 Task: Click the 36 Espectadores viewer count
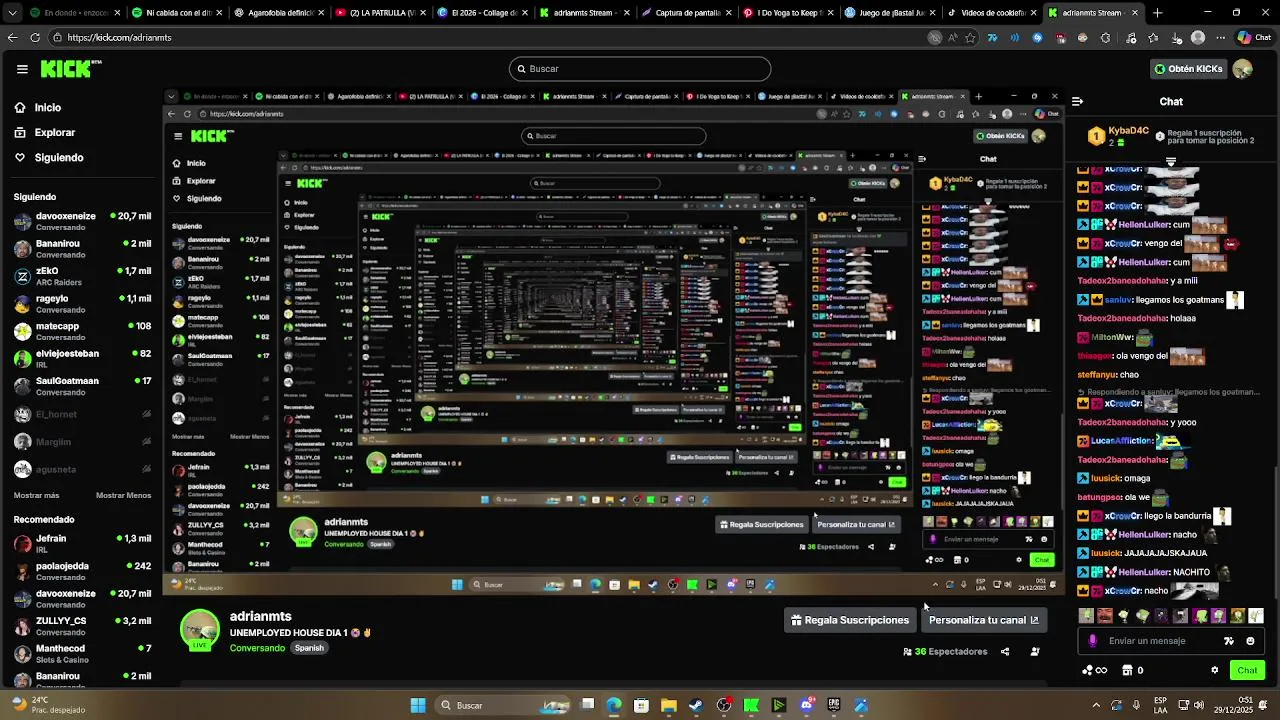click(945, 652)
